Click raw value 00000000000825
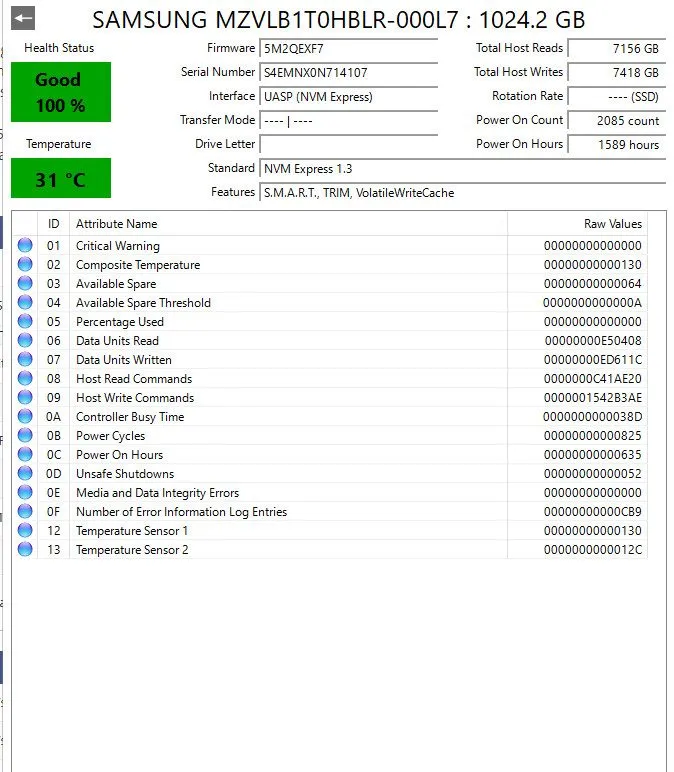674x772 pixels. point(593,436)
